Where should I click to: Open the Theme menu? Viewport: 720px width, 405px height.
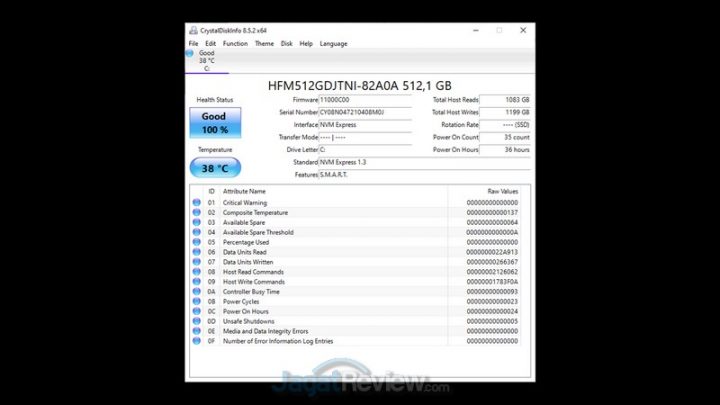(264, 44)
